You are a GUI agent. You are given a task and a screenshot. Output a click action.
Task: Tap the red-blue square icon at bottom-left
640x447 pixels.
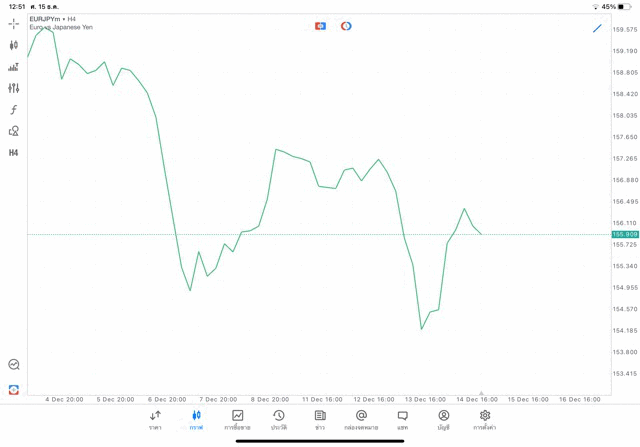(x=13, y=390)
